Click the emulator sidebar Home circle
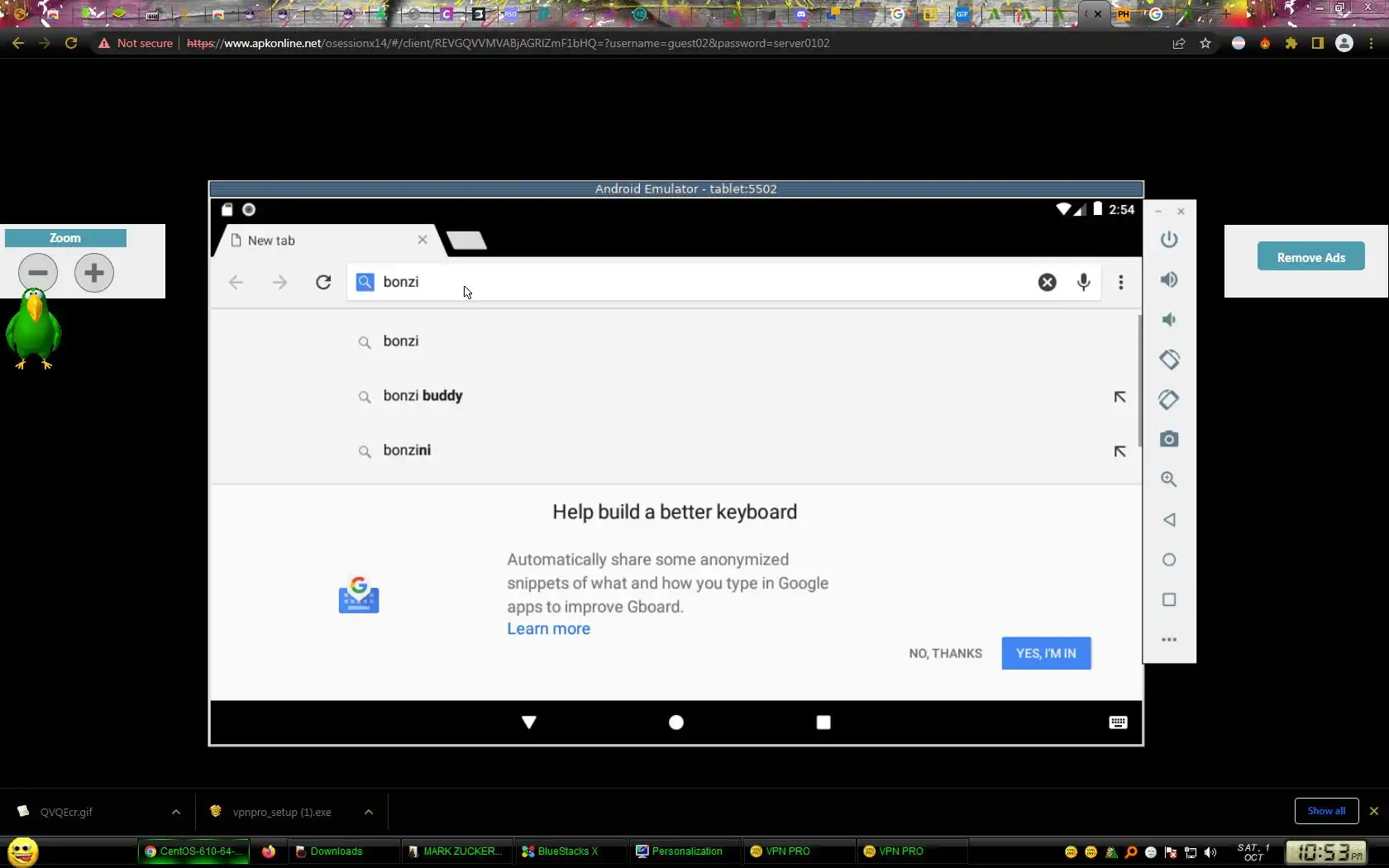Viewport: 1389px width, 868px height. (1168, 560)
